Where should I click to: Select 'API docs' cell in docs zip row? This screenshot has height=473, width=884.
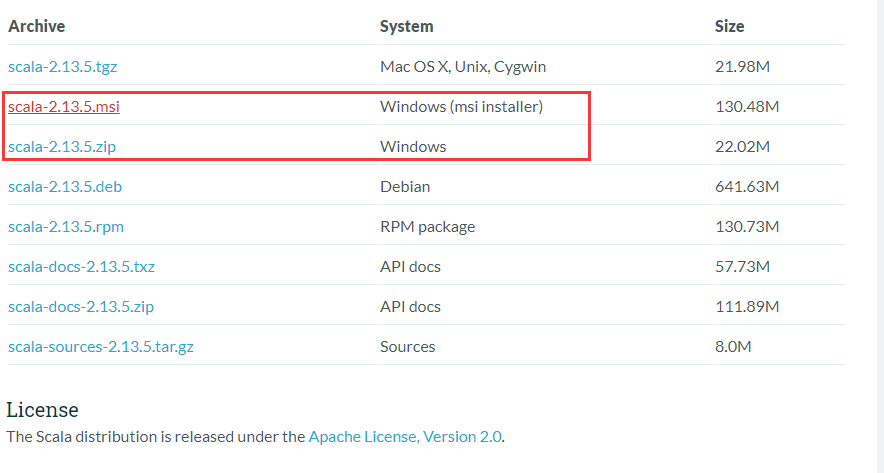pyautogui.click(x=410, y=307)
